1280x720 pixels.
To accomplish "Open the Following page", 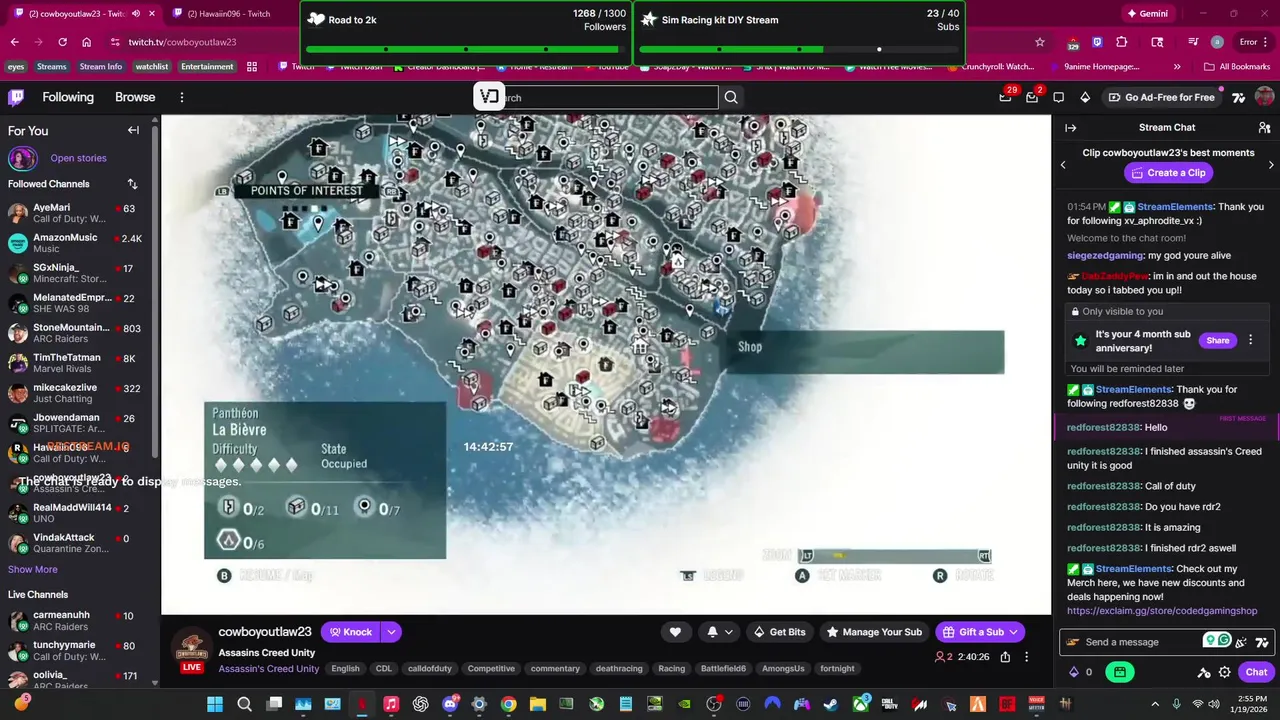I will pyautogui.click(x=68, y=97).
